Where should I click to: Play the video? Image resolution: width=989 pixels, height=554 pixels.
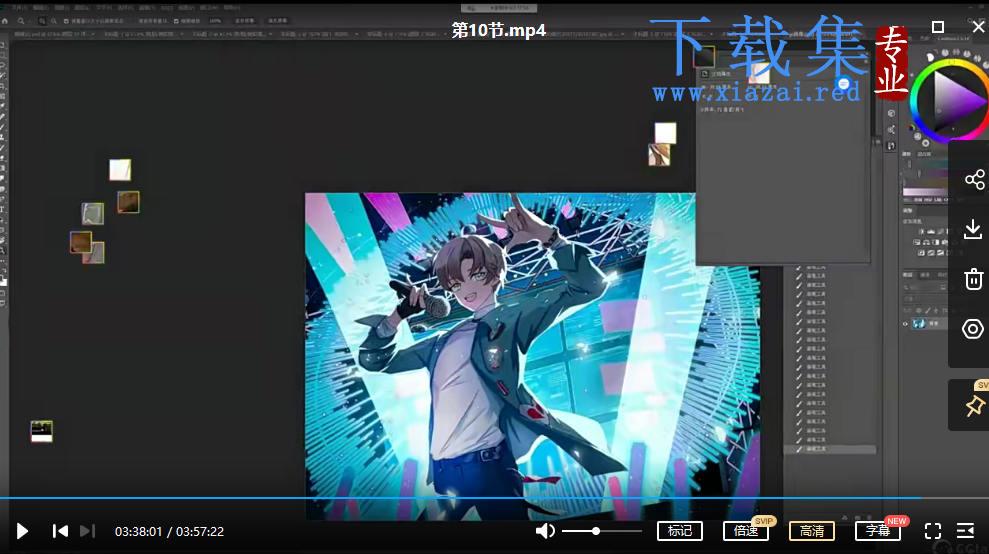22,531
